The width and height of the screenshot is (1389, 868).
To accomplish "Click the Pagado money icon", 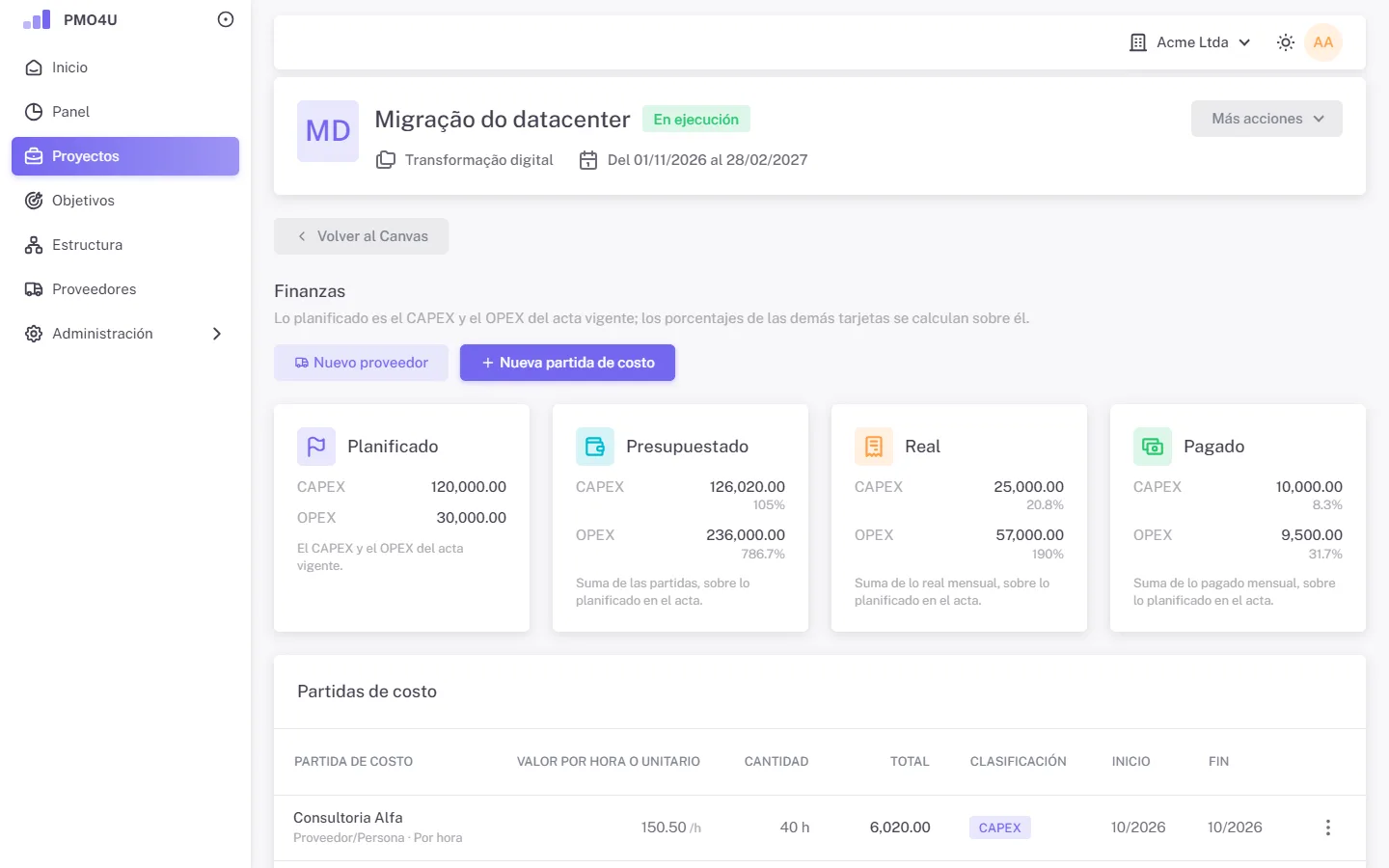I will (x=1153, y=447).
